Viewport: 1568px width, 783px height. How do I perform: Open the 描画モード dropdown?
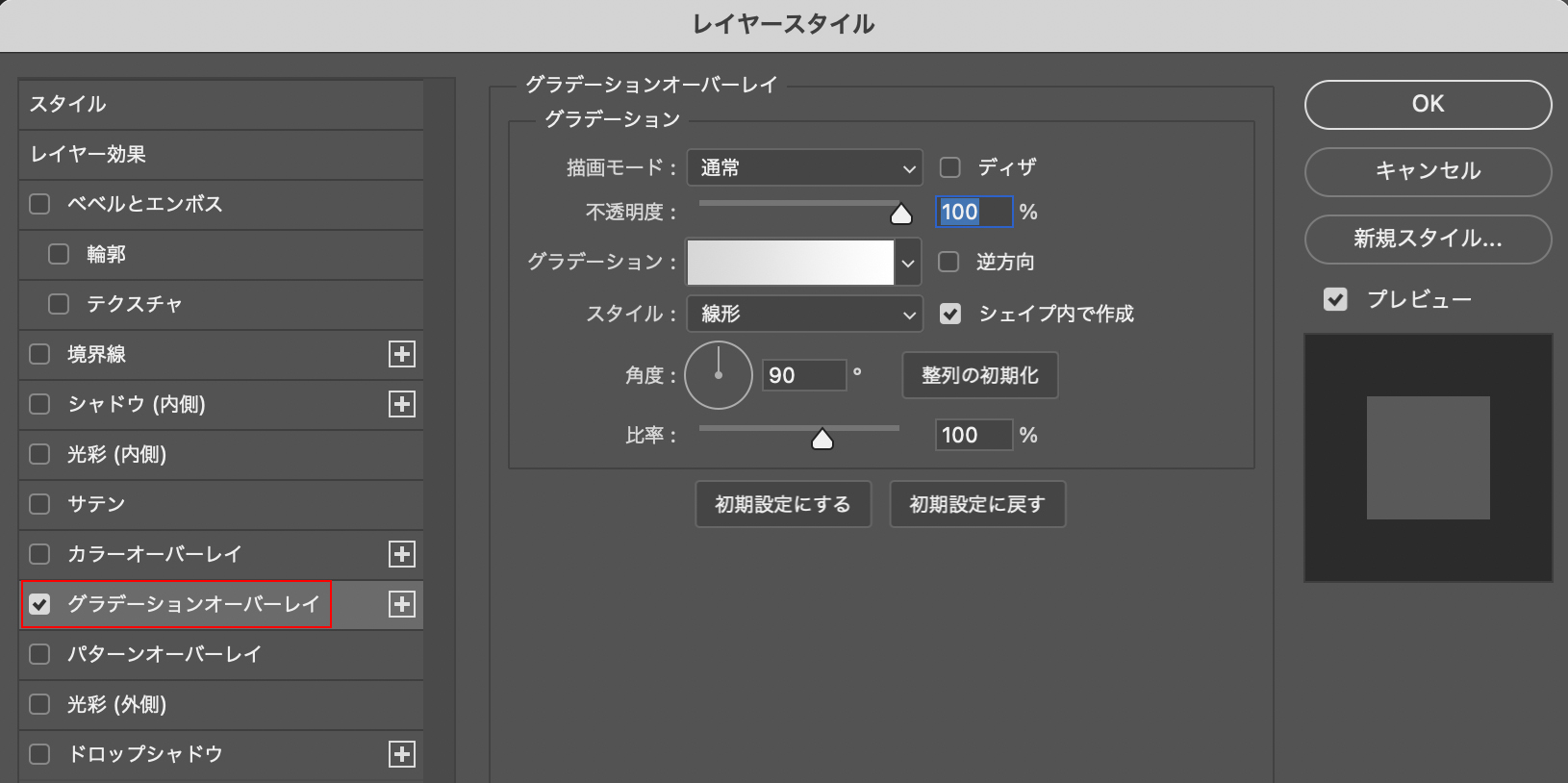(804, 168)
